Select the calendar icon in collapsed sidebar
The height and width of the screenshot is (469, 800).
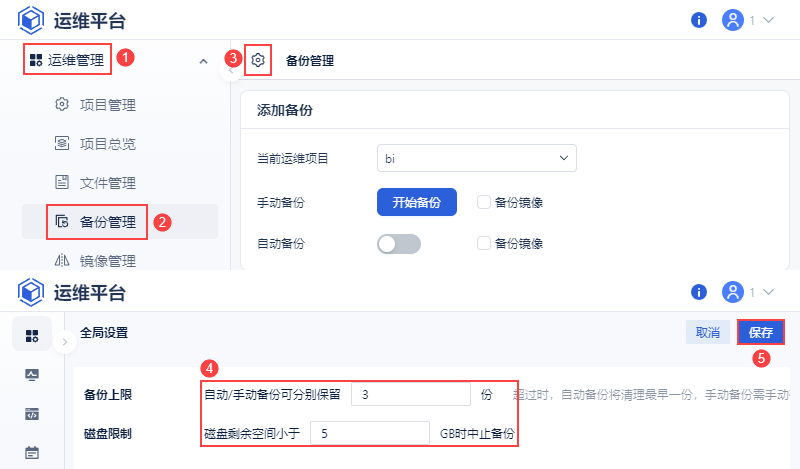(x=32, y=452)
